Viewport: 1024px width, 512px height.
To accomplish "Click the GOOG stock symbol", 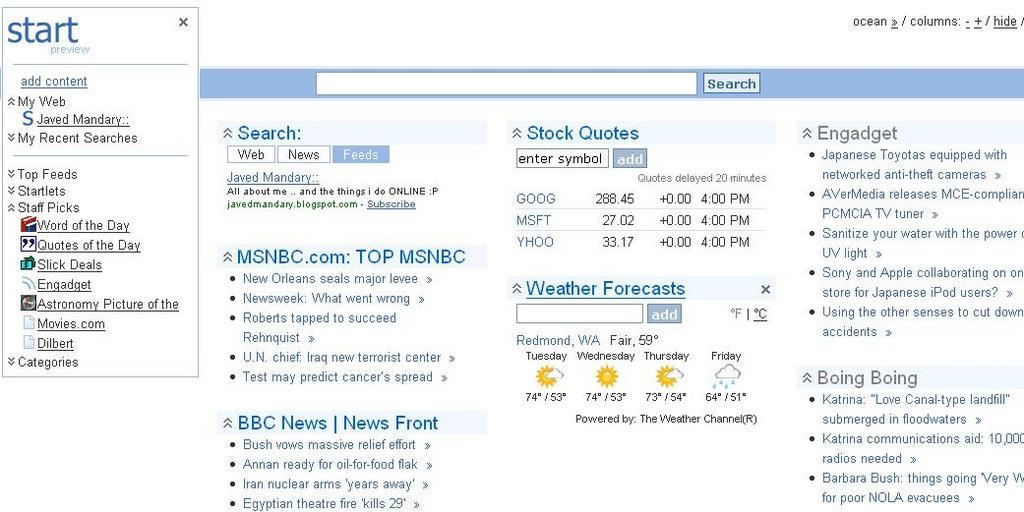I will click(536, 199).
